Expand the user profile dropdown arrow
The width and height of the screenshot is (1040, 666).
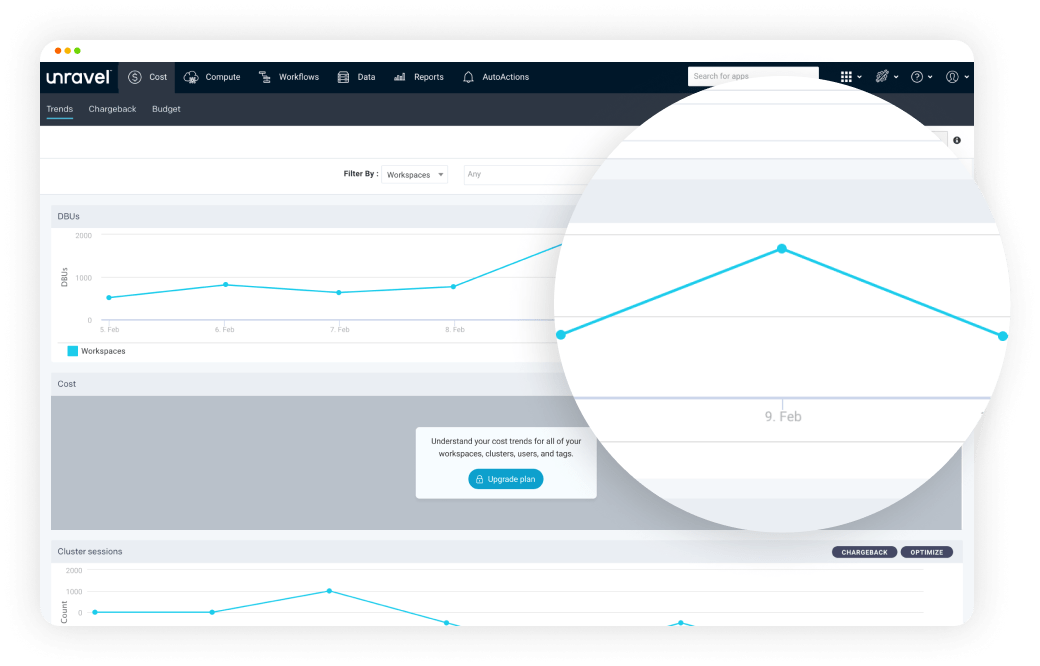pos(966,77)
